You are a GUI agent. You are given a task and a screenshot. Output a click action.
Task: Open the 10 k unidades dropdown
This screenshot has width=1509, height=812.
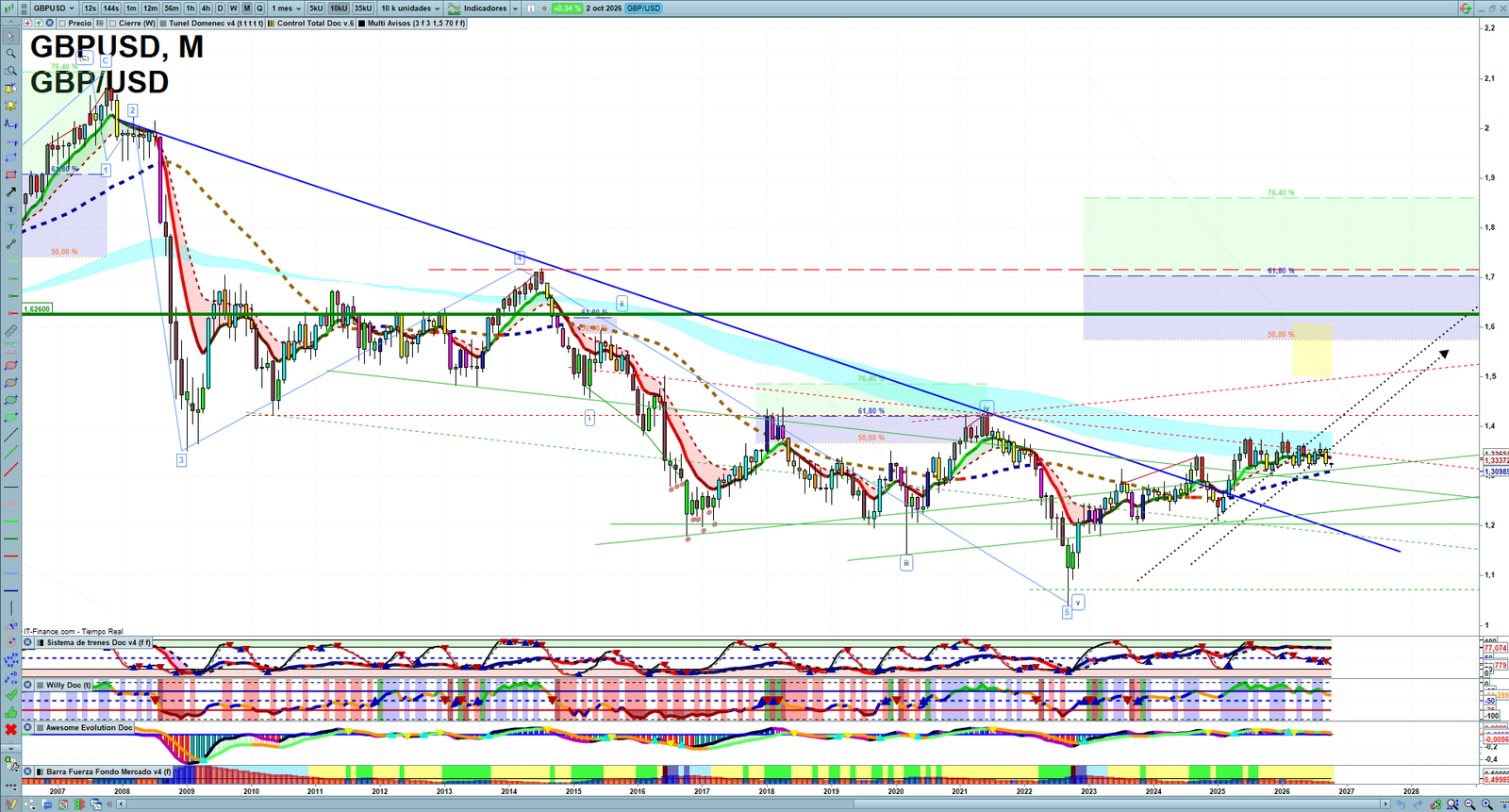click(409, 8)
